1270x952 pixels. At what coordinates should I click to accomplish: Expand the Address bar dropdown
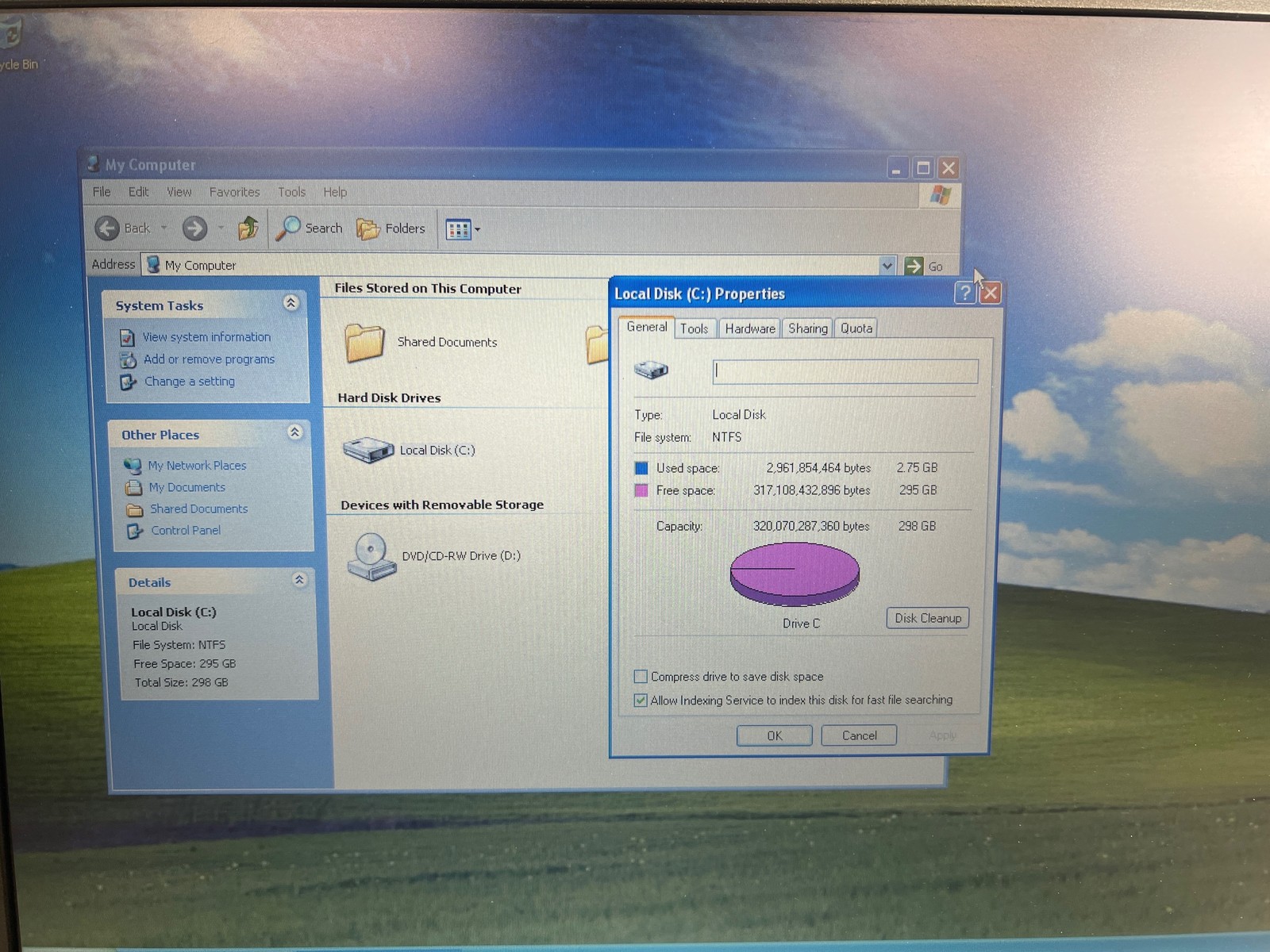click(887, 266)
